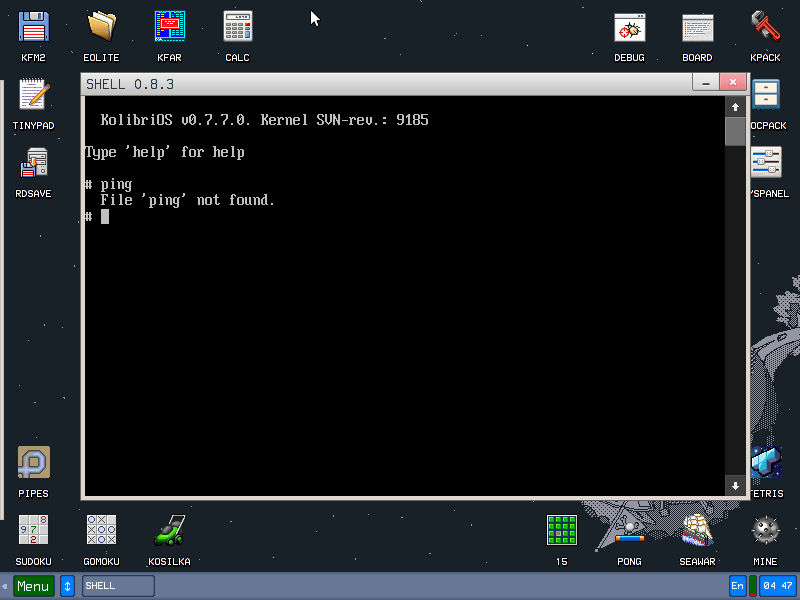Open the Menu button on taskbar
The image size is (800, 600).
point(34,586)
